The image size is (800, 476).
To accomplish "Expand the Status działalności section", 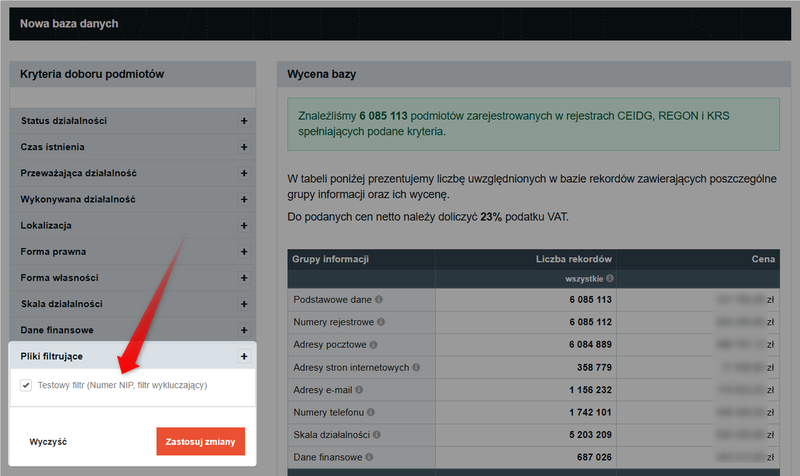I will pos(243,121).
